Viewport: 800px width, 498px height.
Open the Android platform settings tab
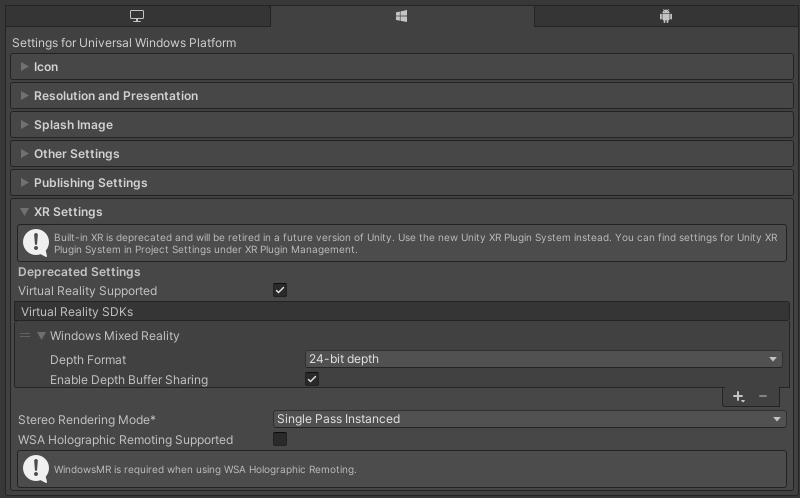(x=666, y=16)
